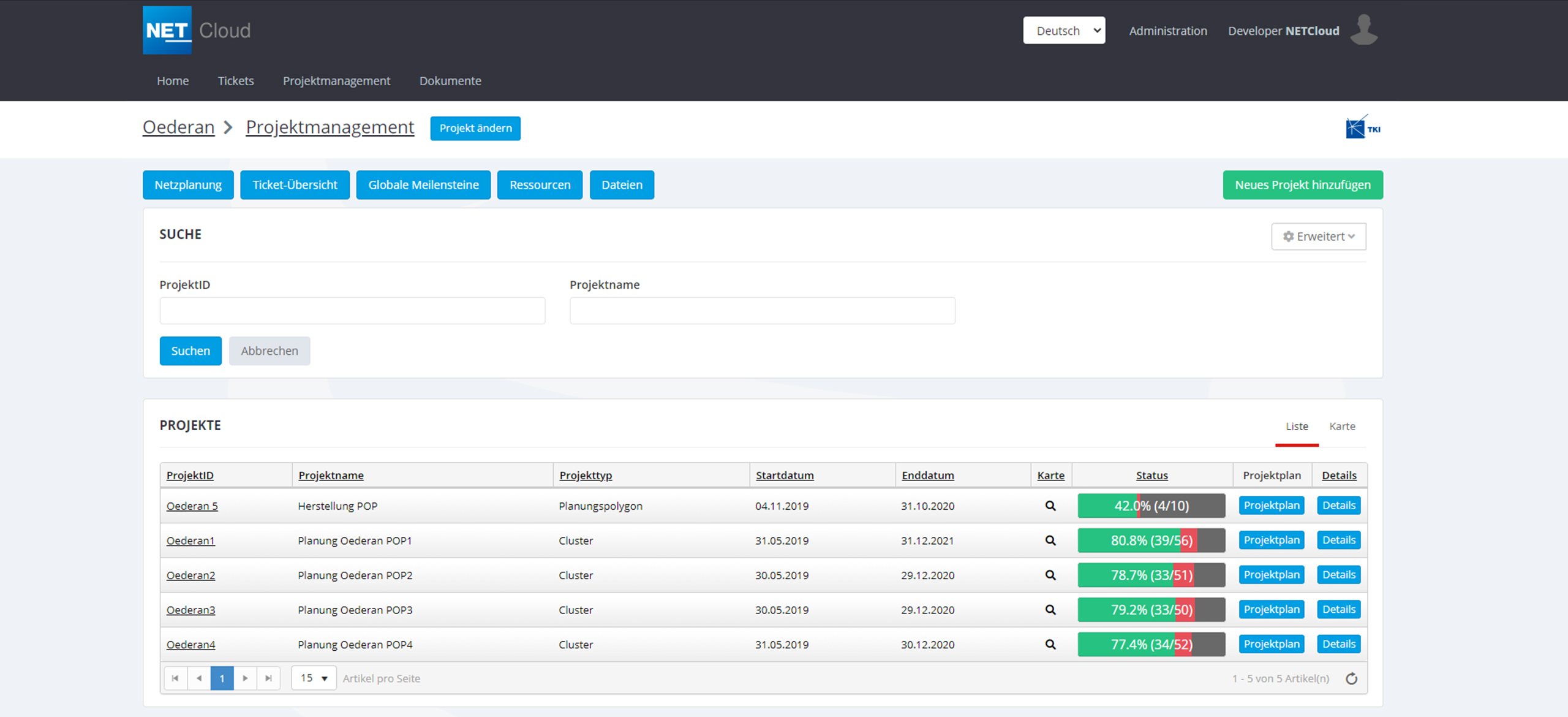The image size is (1568, 717).
Task: Click the 42.0% progress bar for Herstellung POP
Action: tap(1151, 506)
